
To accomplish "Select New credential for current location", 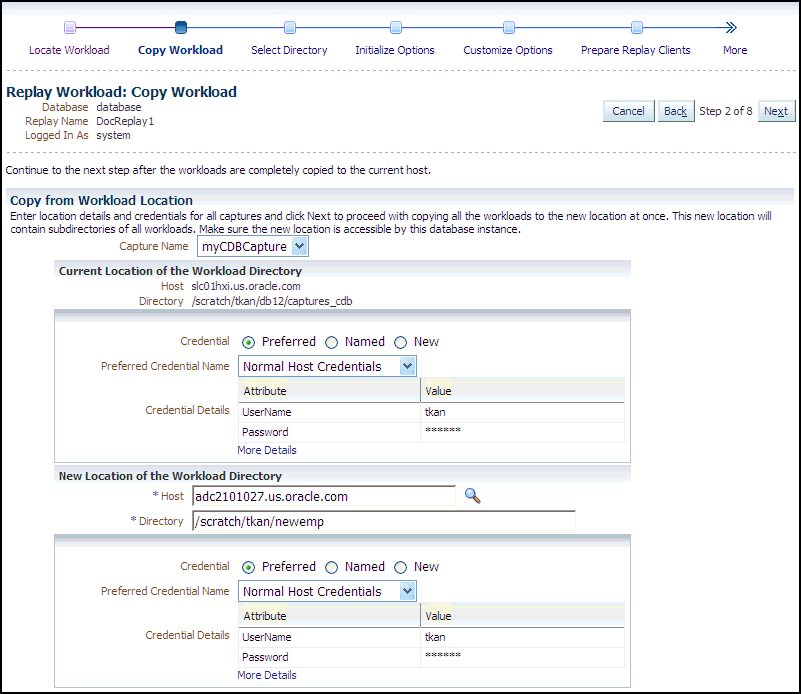I will (400, 342).
